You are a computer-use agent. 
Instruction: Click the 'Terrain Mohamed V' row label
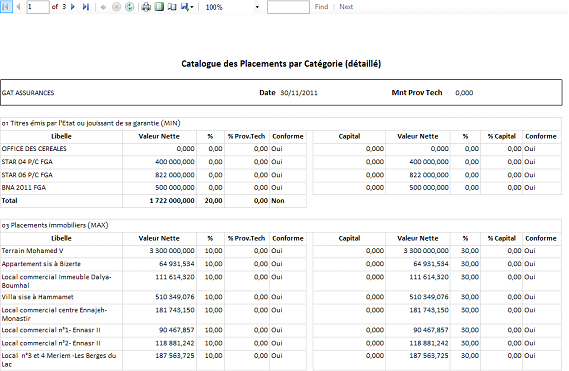32,251
